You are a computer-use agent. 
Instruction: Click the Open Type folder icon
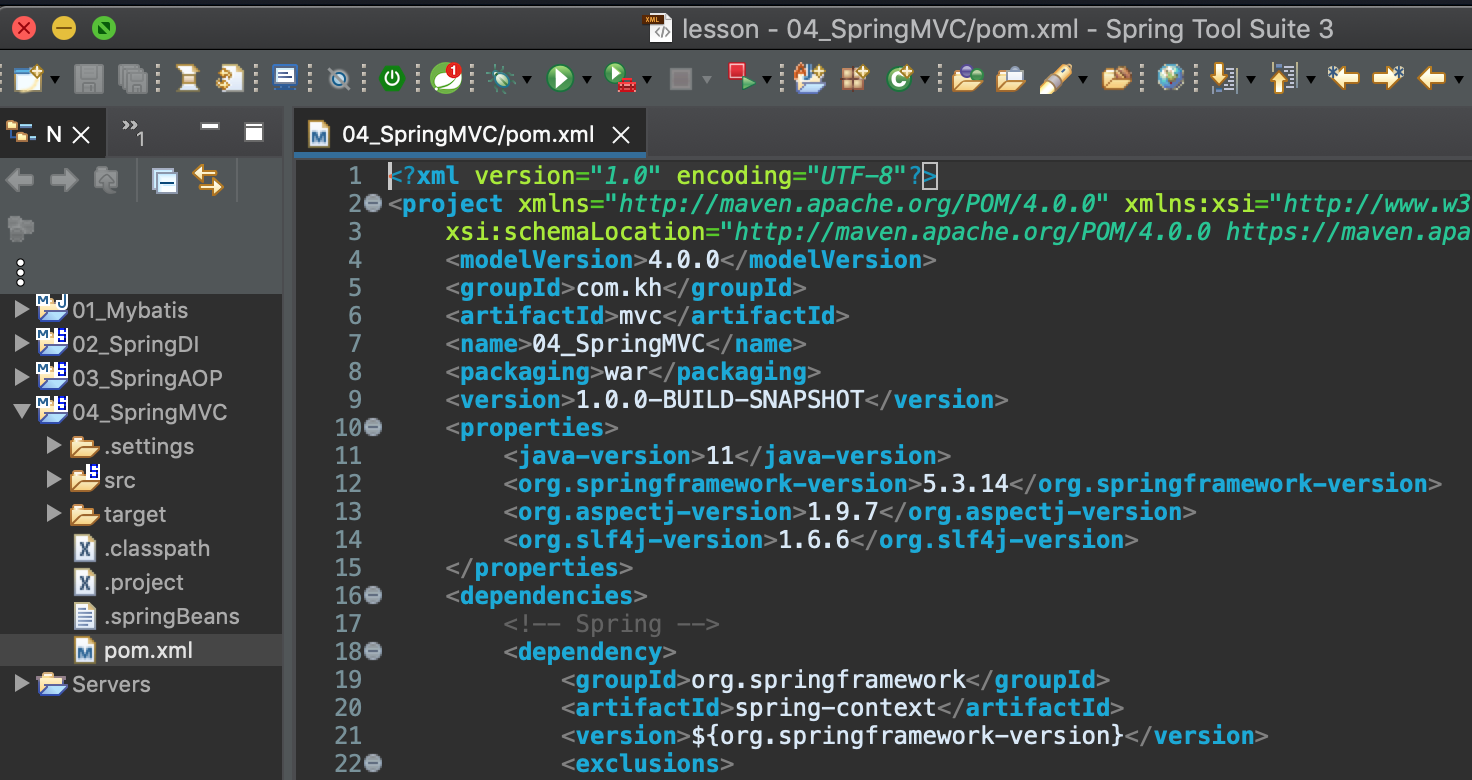pos(967,78)
